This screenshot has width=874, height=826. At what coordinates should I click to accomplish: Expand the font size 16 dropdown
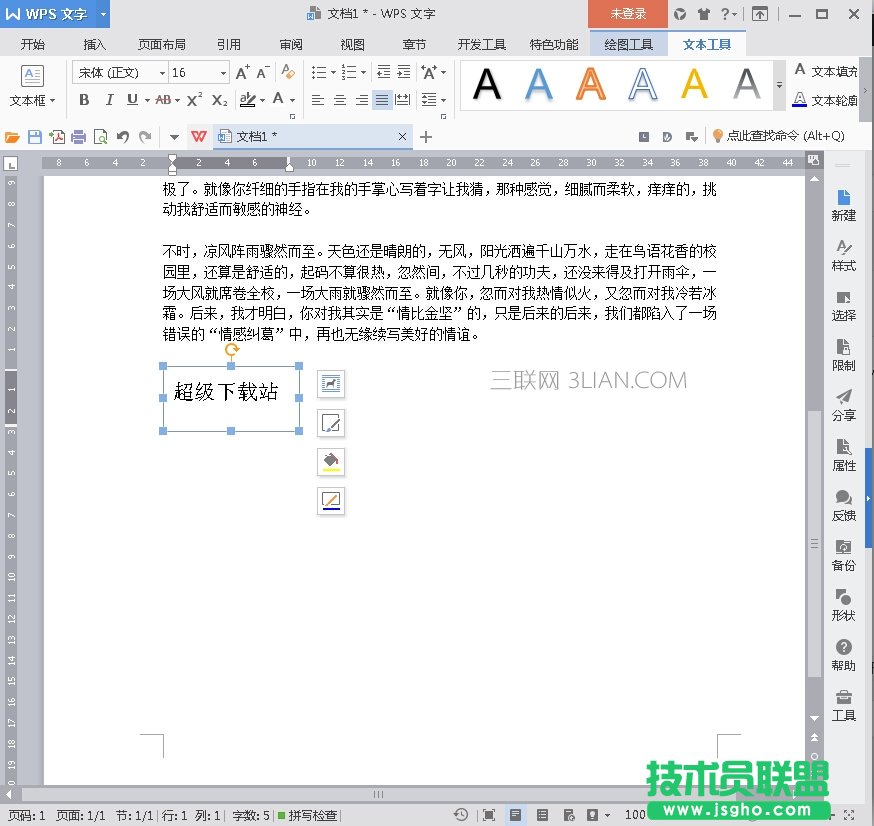click(223, 73)
